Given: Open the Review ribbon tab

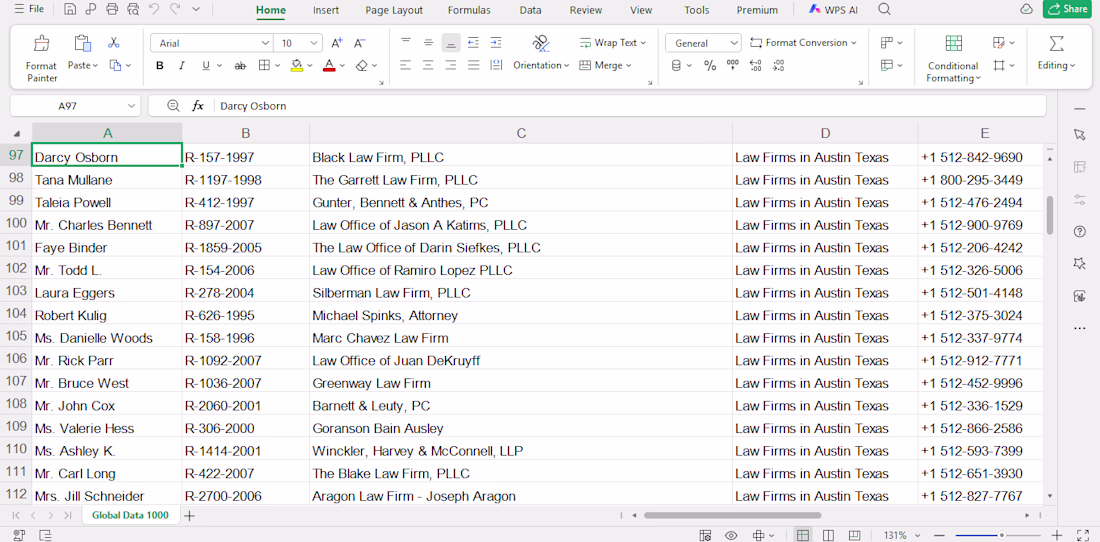Looking at the screenshot, I should (586, 10).
